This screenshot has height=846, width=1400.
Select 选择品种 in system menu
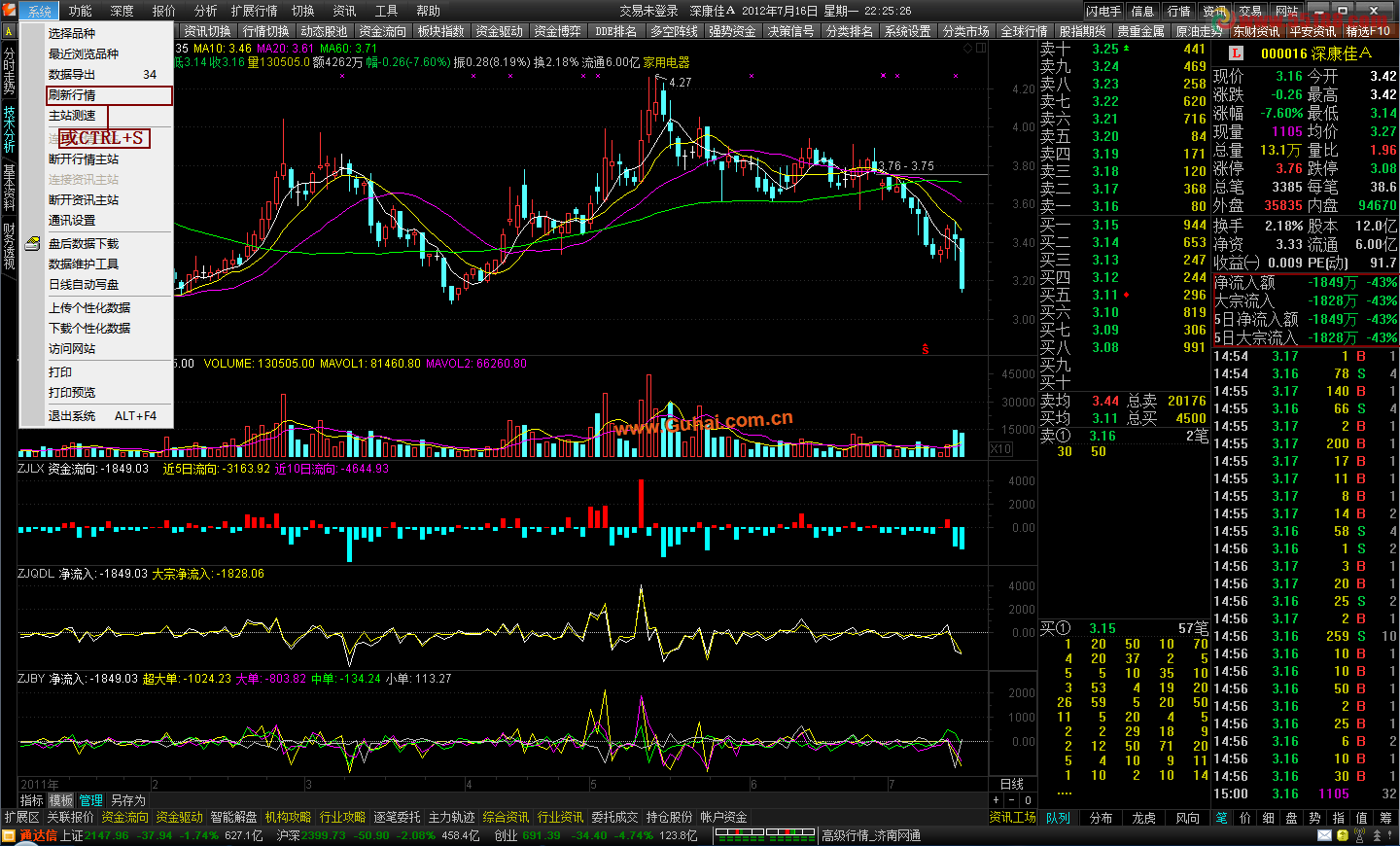pos(96,33)
